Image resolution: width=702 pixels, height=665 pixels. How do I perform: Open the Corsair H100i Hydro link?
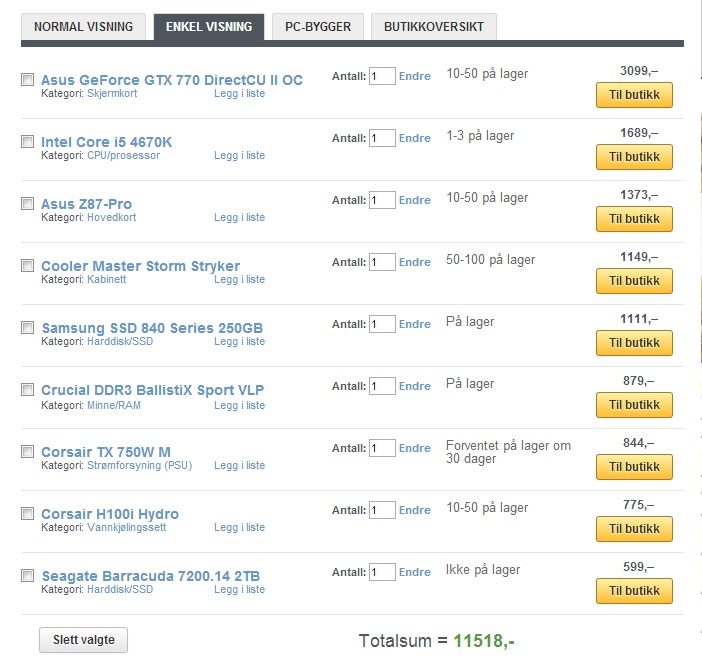[x=110, y=514]
